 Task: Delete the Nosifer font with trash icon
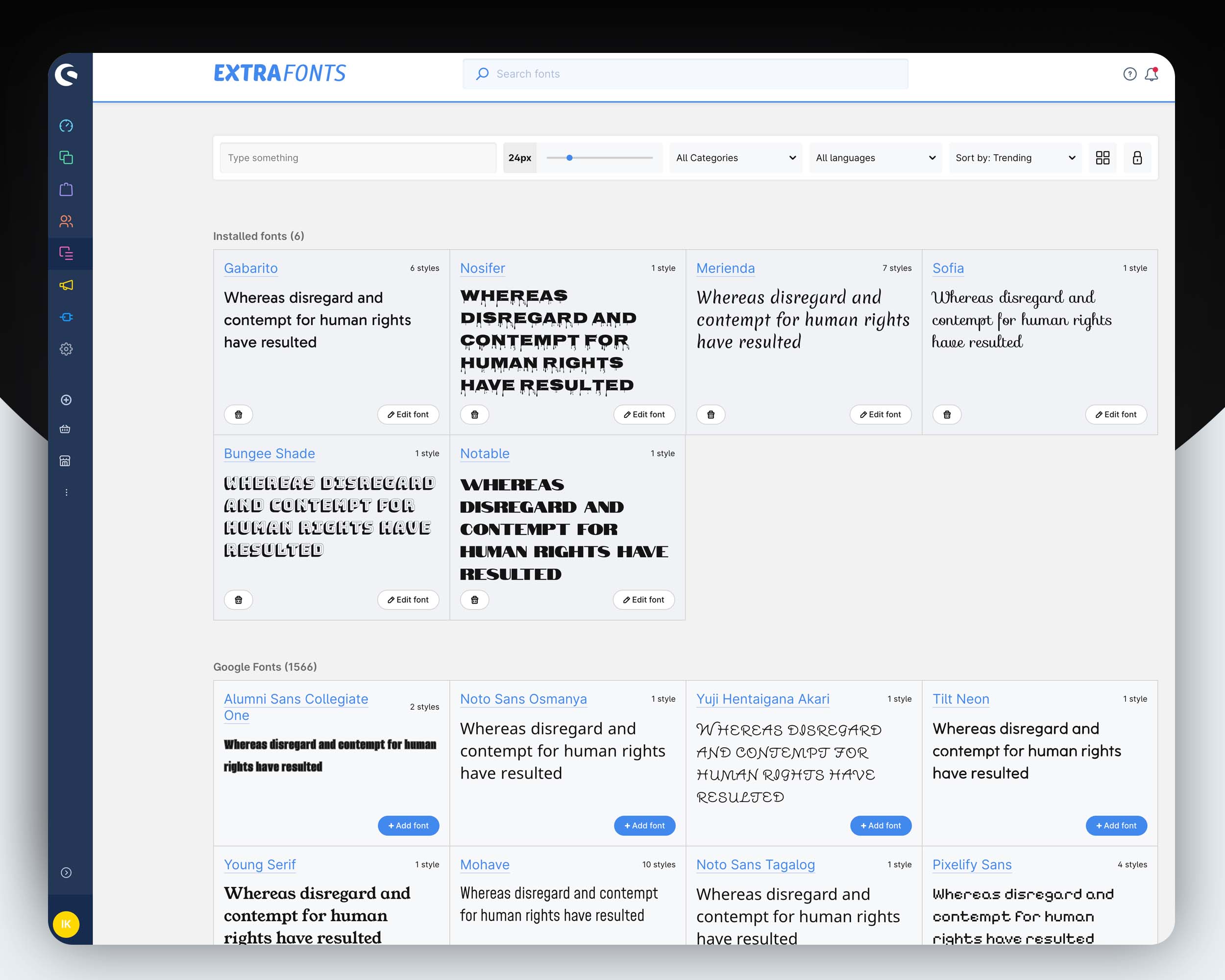(x=475, y=415)
